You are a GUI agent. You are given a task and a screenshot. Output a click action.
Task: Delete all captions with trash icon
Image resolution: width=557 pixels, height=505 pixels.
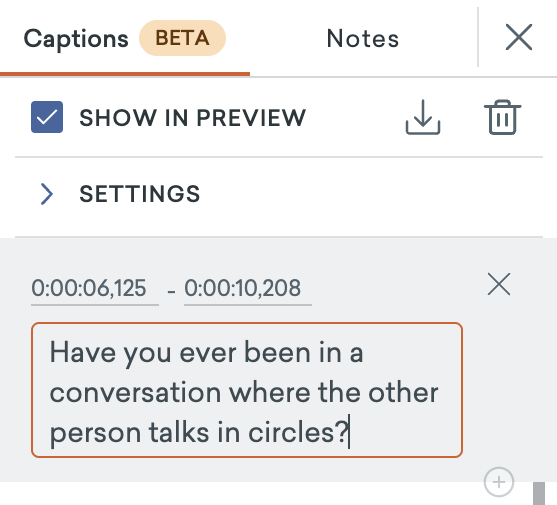502,117
